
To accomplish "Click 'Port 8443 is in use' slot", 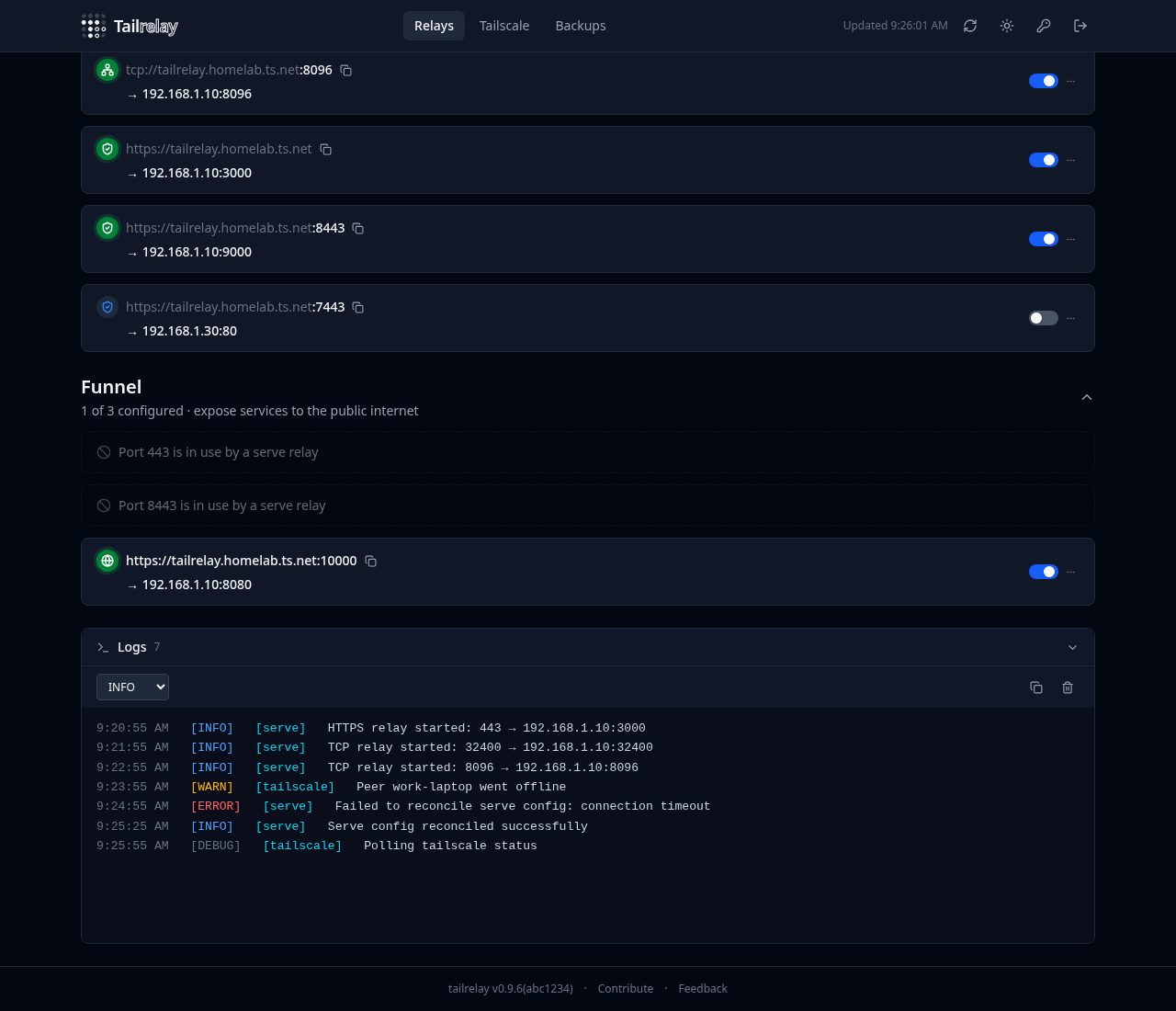I will (588, 505).
